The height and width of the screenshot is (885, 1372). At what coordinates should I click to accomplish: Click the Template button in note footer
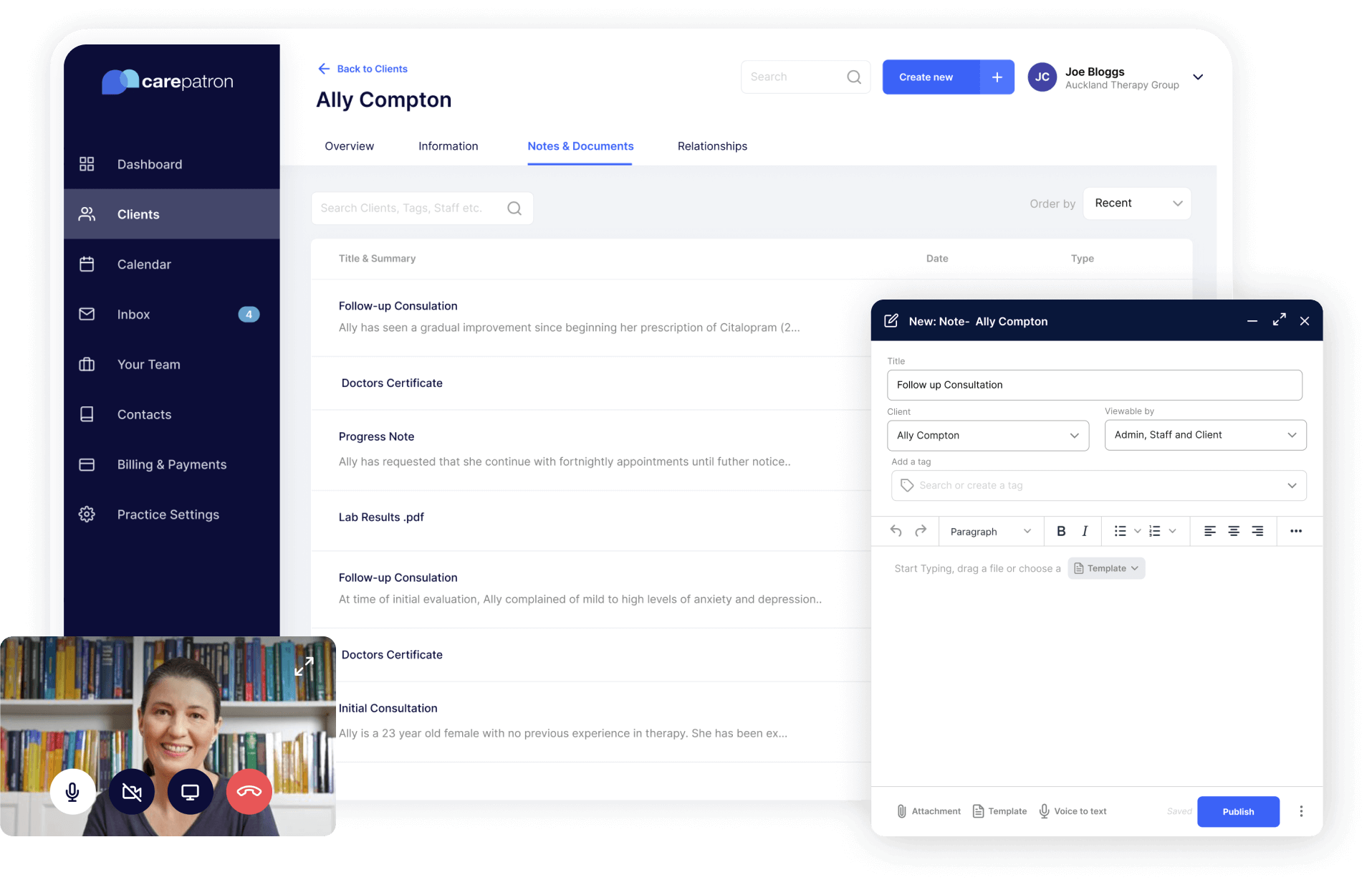pos(999,811)
